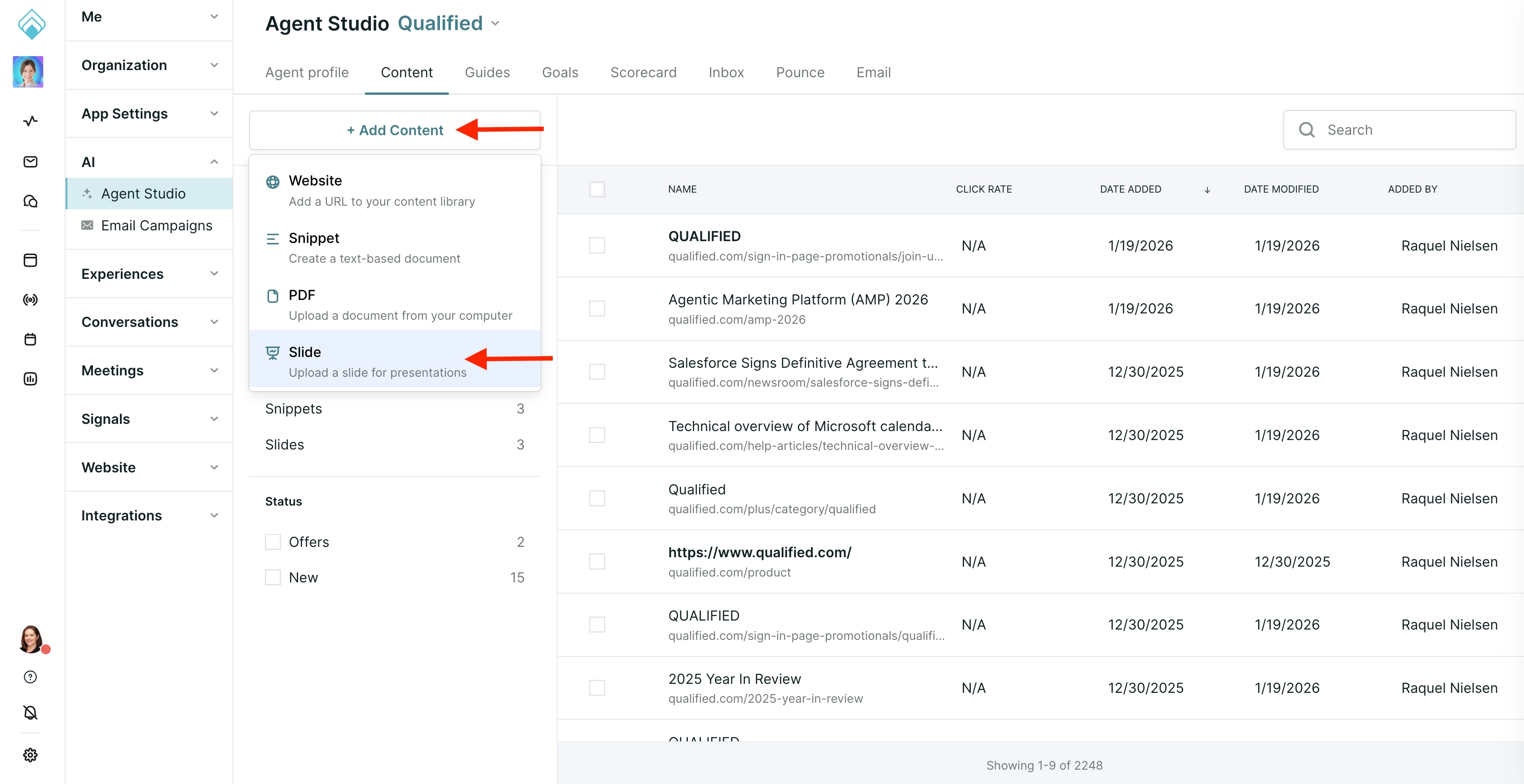1524x784 pixels.
Task: Choose Website from the Add Content menu
Action: coord(395,190)
